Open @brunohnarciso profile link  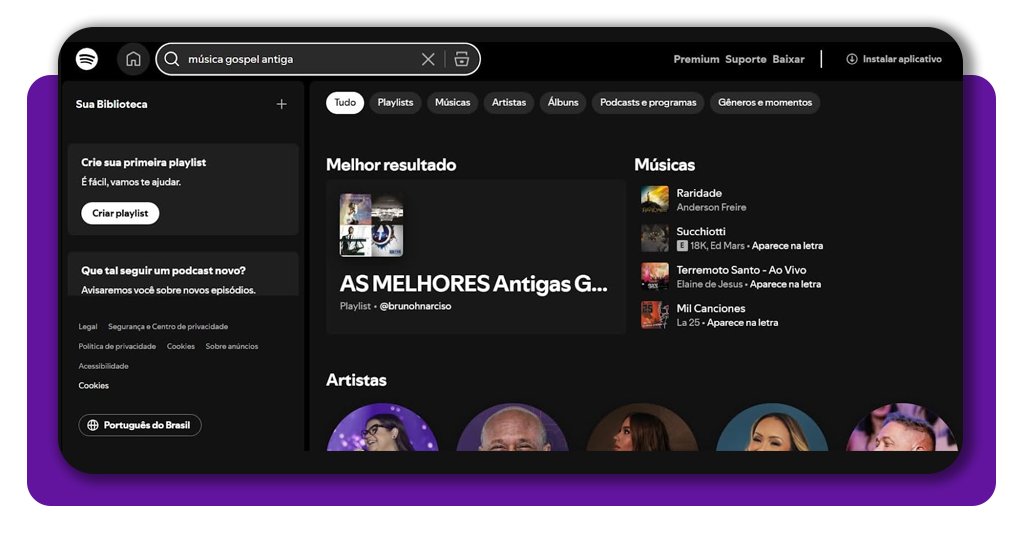415,306
